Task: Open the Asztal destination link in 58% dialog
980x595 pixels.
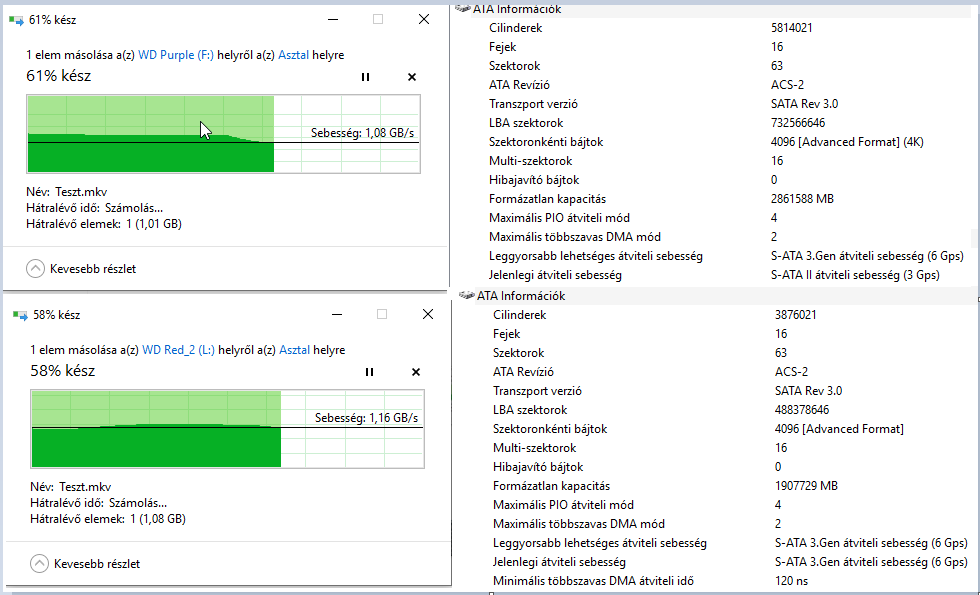Action: [294, 350]
